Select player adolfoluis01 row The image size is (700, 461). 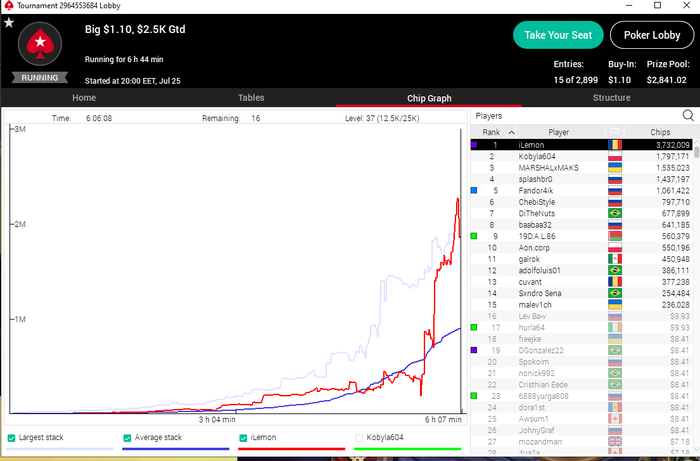582,270
